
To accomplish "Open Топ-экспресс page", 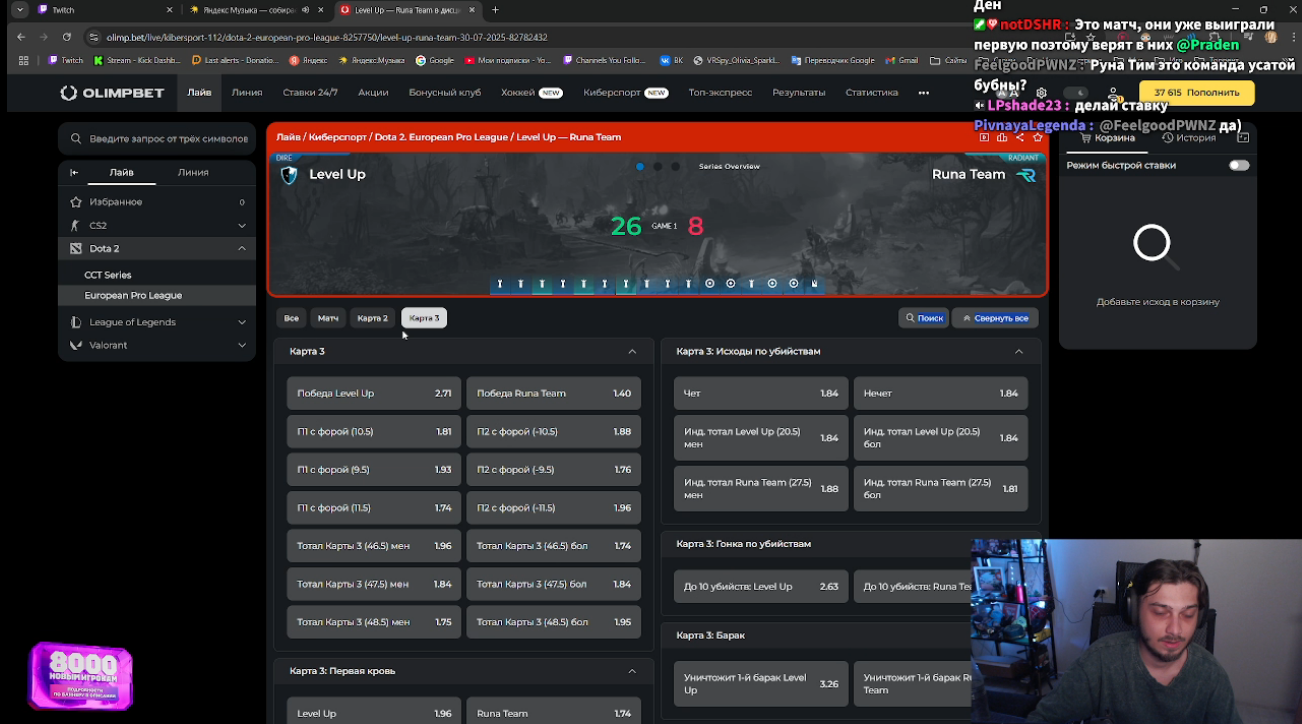I will tap(720, 92).
